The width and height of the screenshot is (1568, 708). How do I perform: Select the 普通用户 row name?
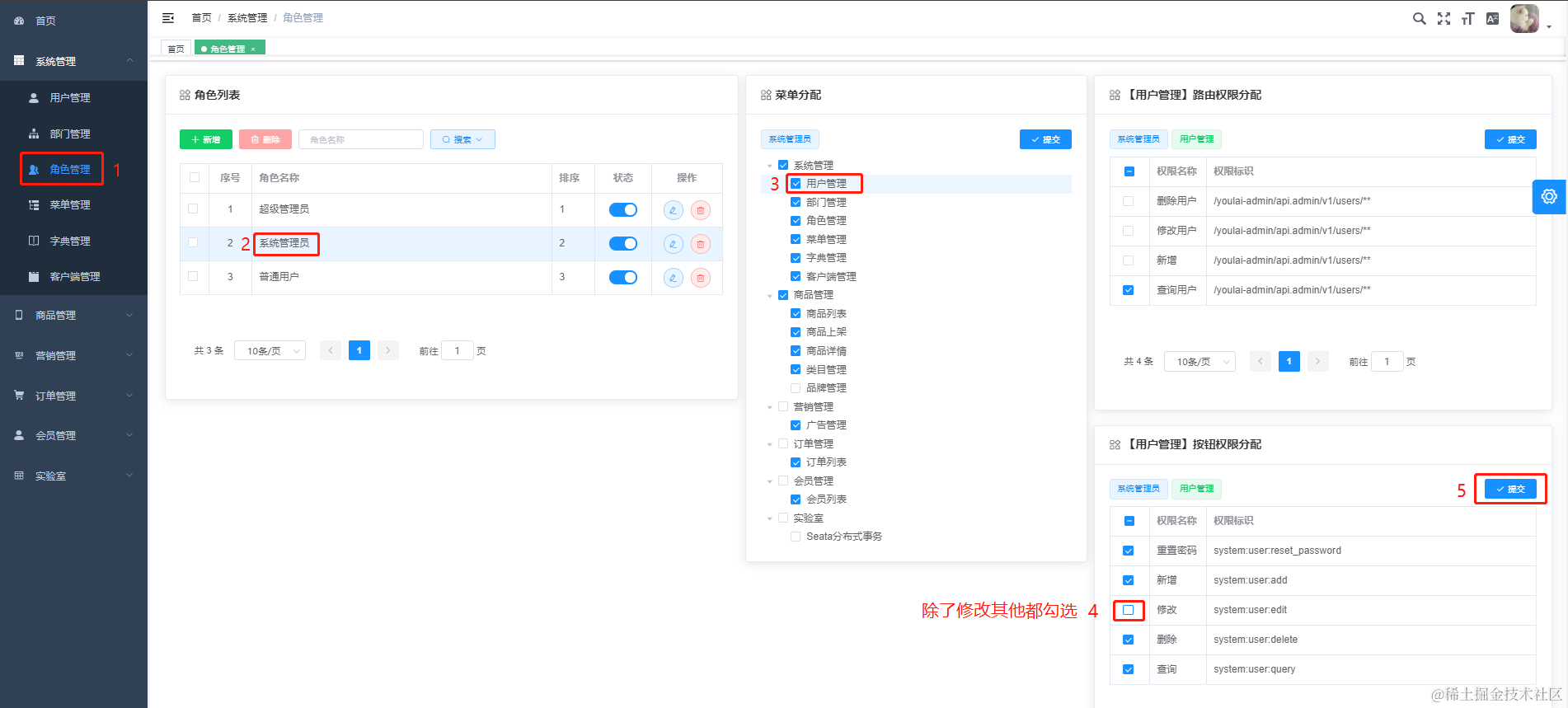[x=279, y=277]
